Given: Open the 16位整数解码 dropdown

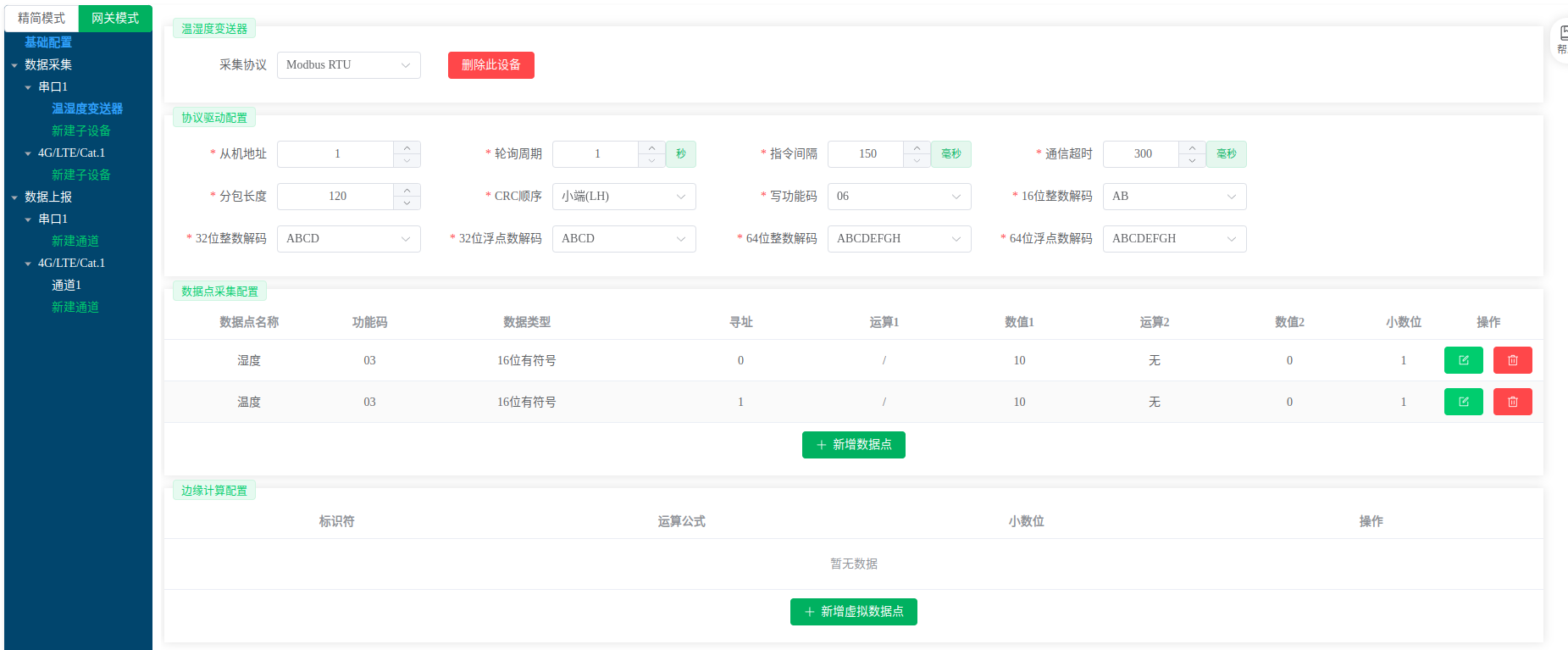Looking at the screenshot, I should click(1175, 197).
